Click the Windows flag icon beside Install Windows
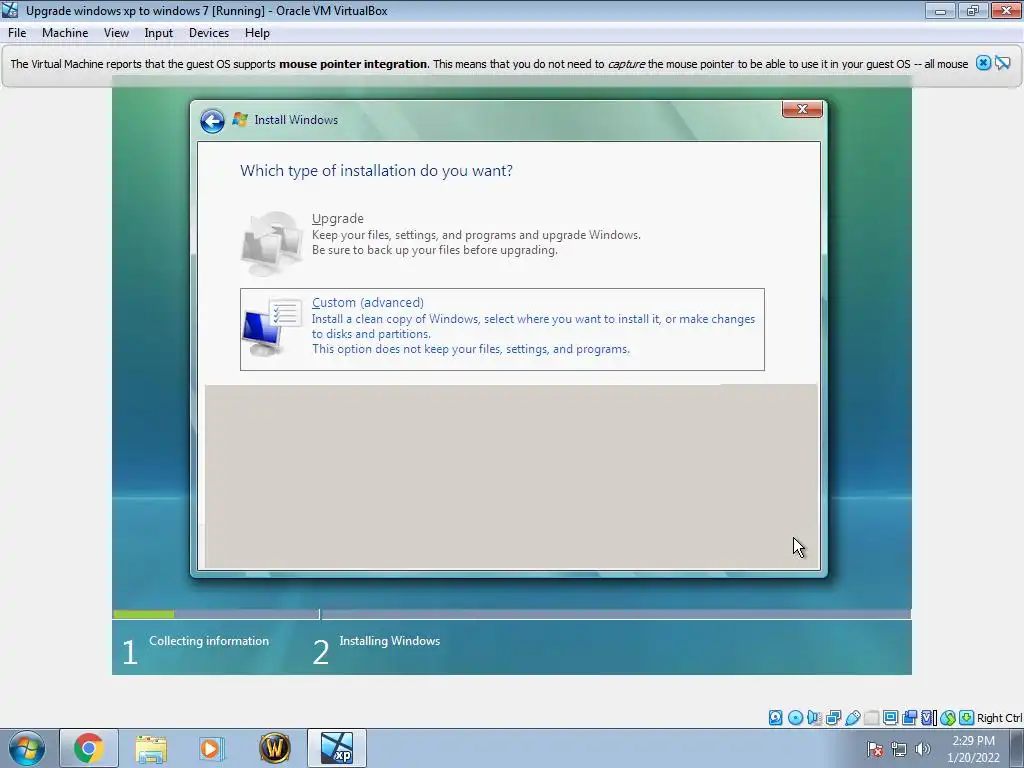This screenshot has height=768, width=1024. (x=240, y=120)
